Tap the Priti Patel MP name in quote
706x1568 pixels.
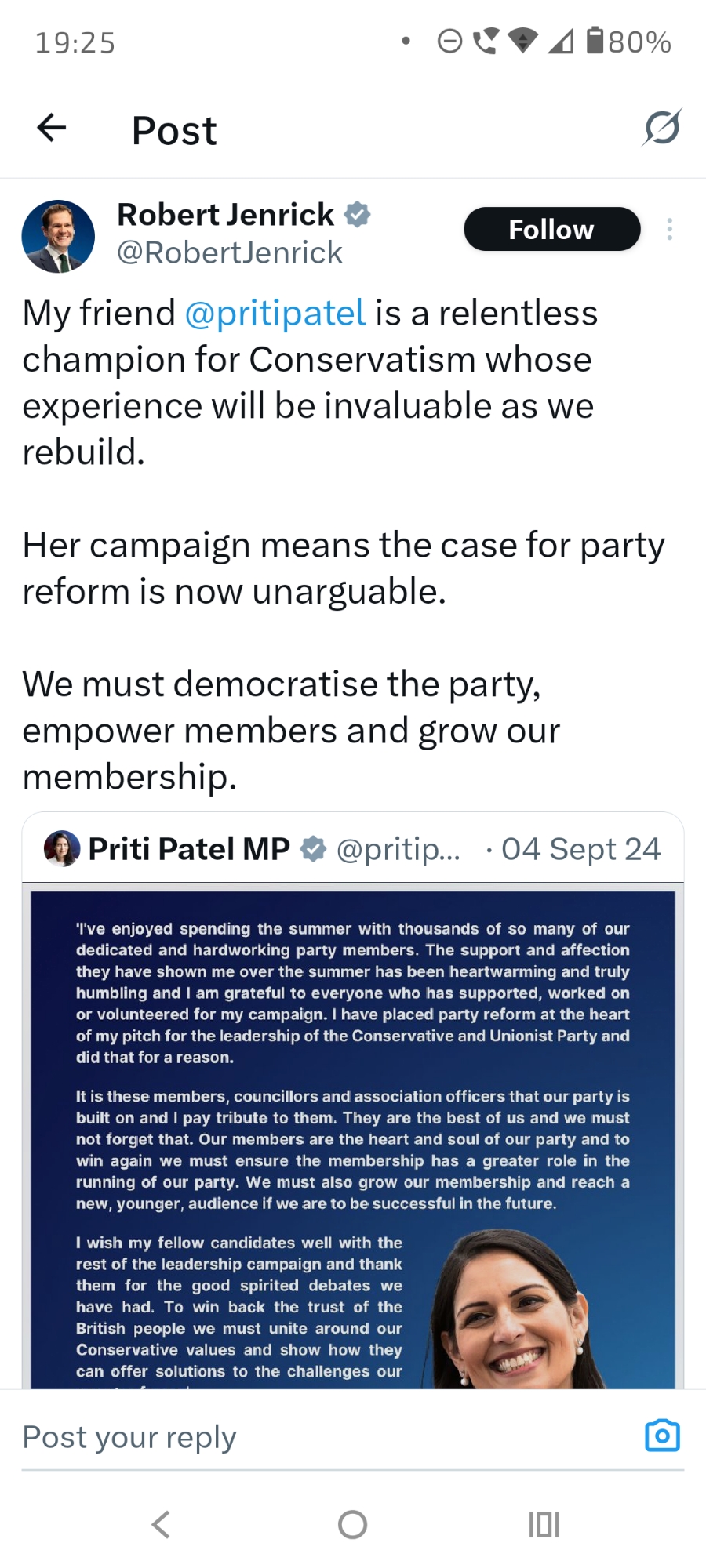tap(189, 848)
